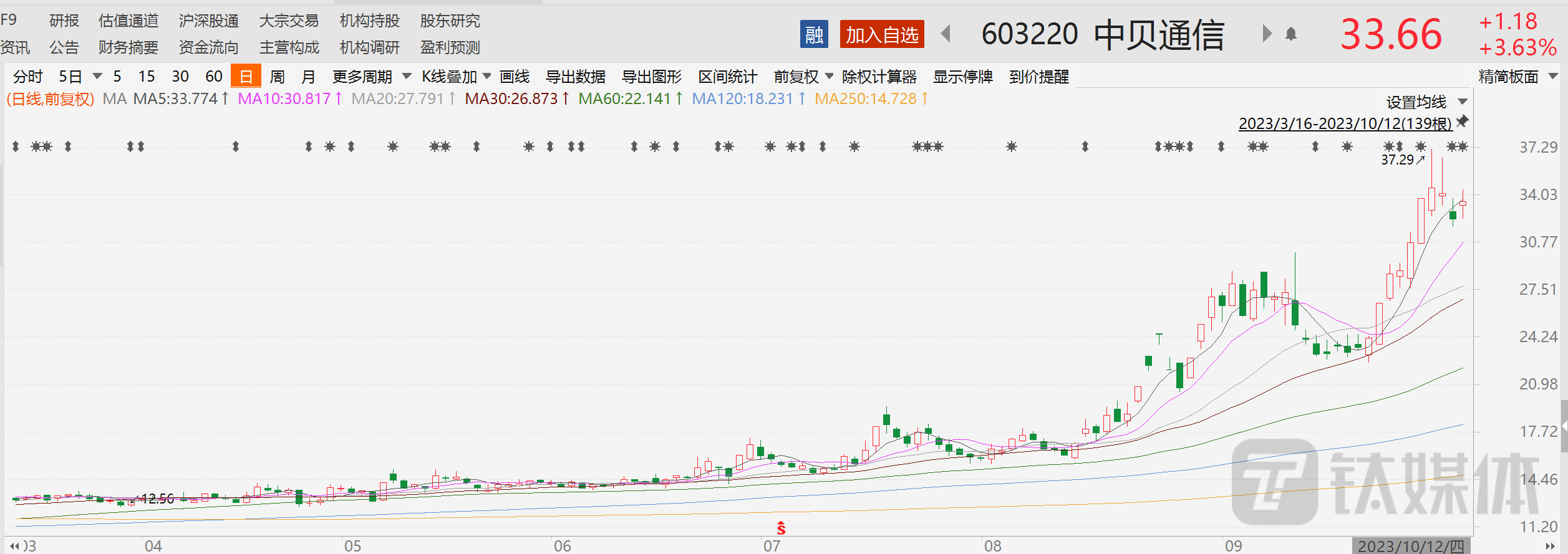Click the 融 margin trading badge

pos(813,34)
